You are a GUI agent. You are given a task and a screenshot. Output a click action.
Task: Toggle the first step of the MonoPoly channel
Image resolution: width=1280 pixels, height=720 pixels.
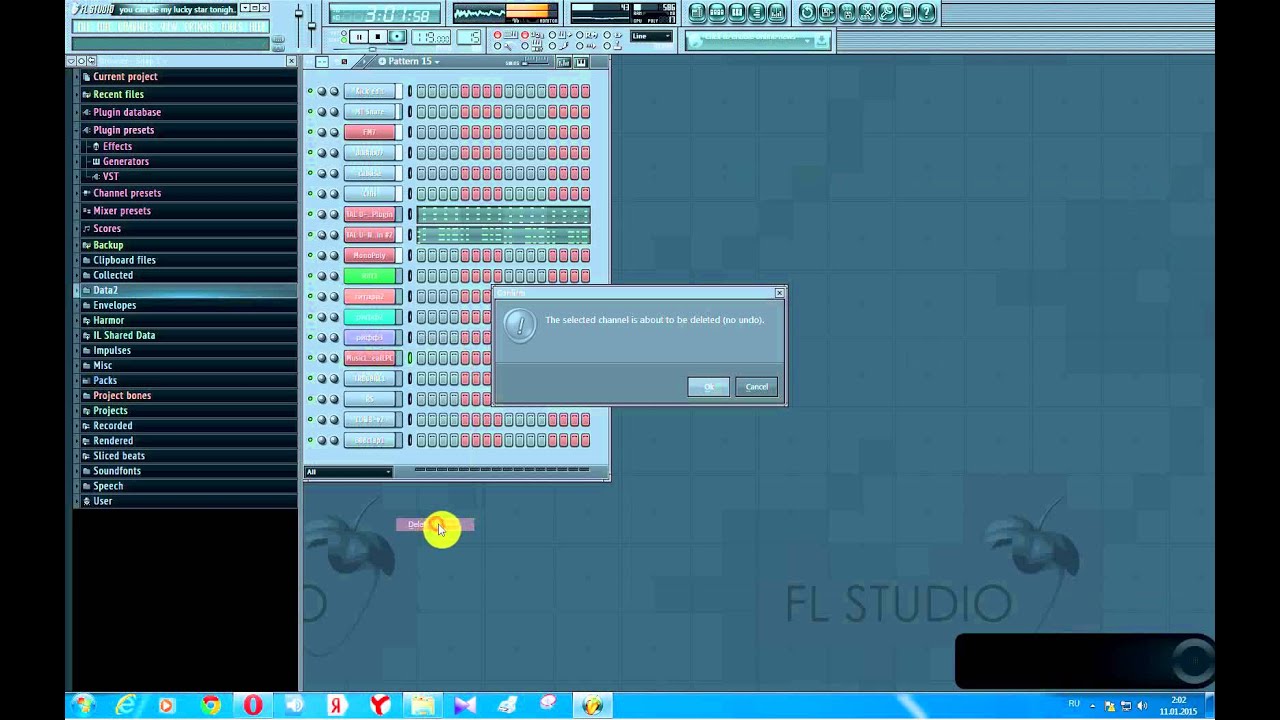click(421, 255)
